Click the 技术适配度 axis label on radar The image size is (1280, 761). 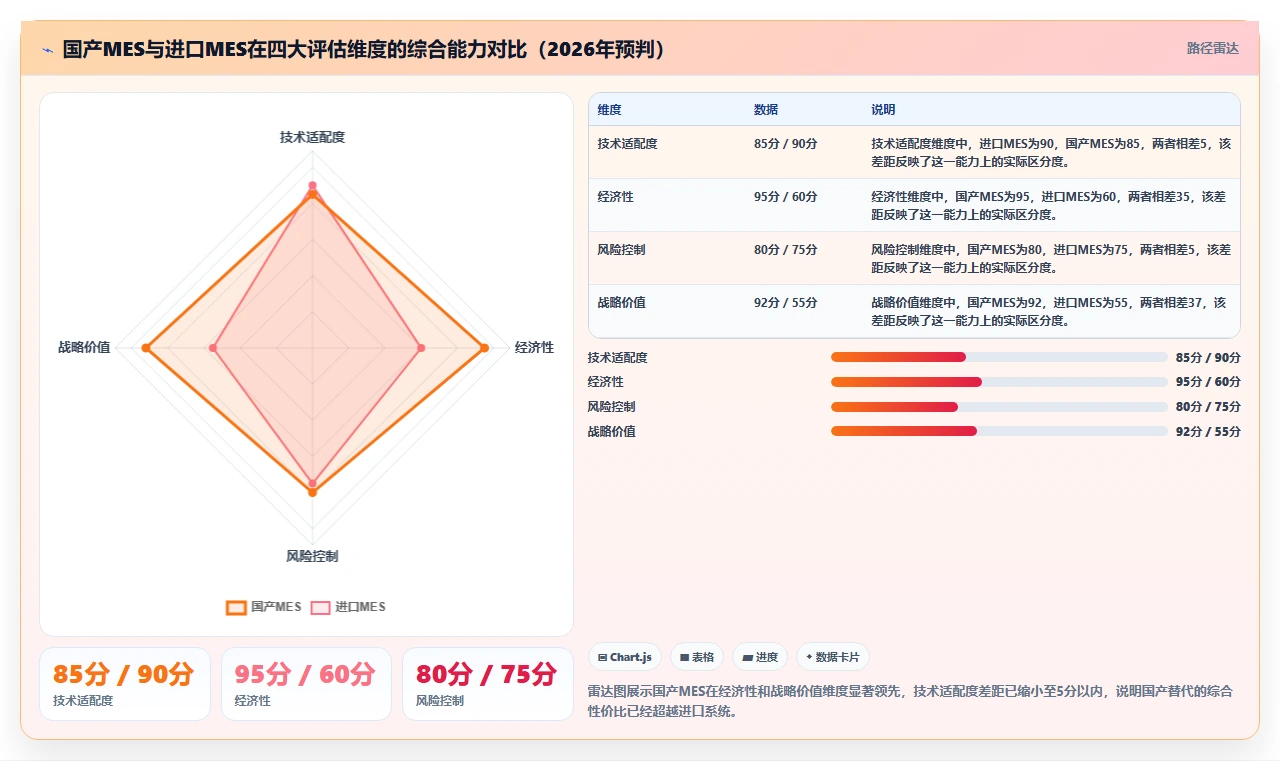[312, 137]
